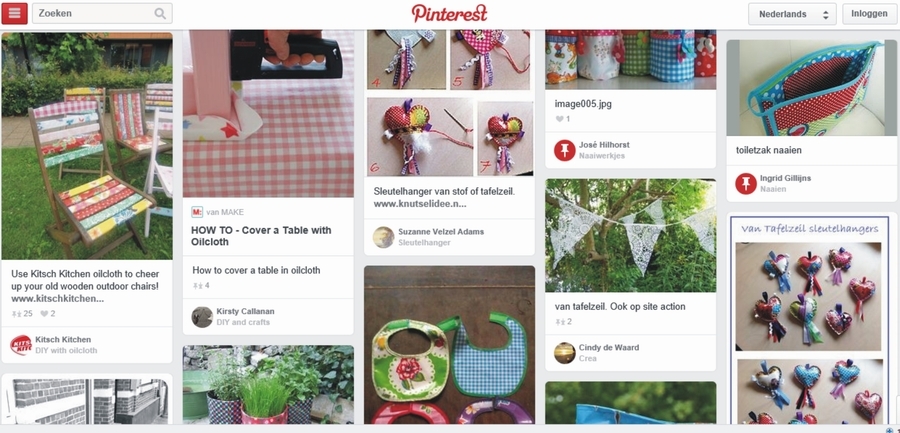Image resolution: width=900 pixels, height=433 pixels.
Task: Open the oilcloth garden chairs pin image
Action: 87,146
